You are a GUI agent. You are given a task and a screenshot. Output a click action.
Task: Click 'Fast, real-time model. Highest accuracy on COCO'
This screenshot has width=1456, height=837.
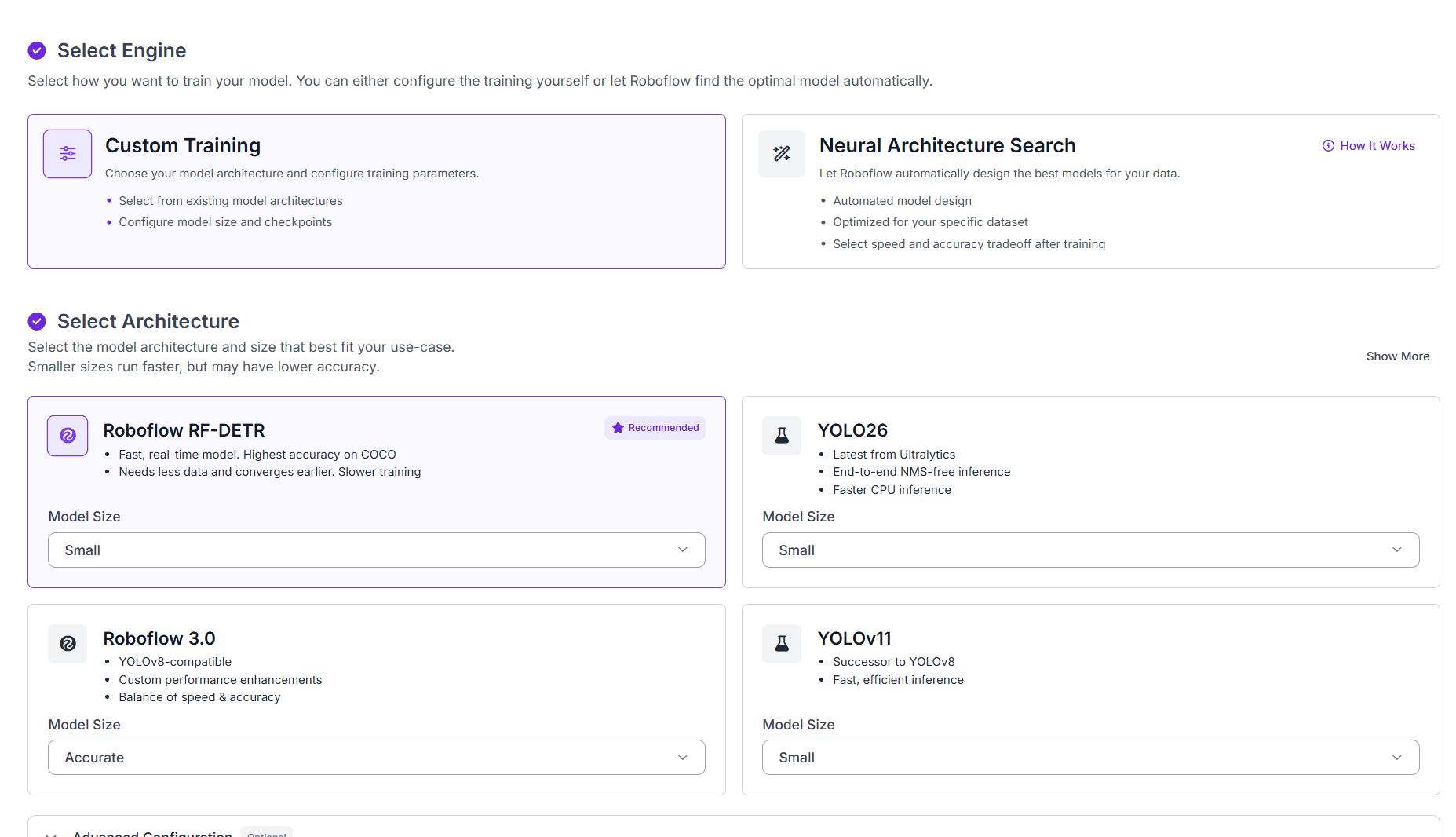[257, 455]
